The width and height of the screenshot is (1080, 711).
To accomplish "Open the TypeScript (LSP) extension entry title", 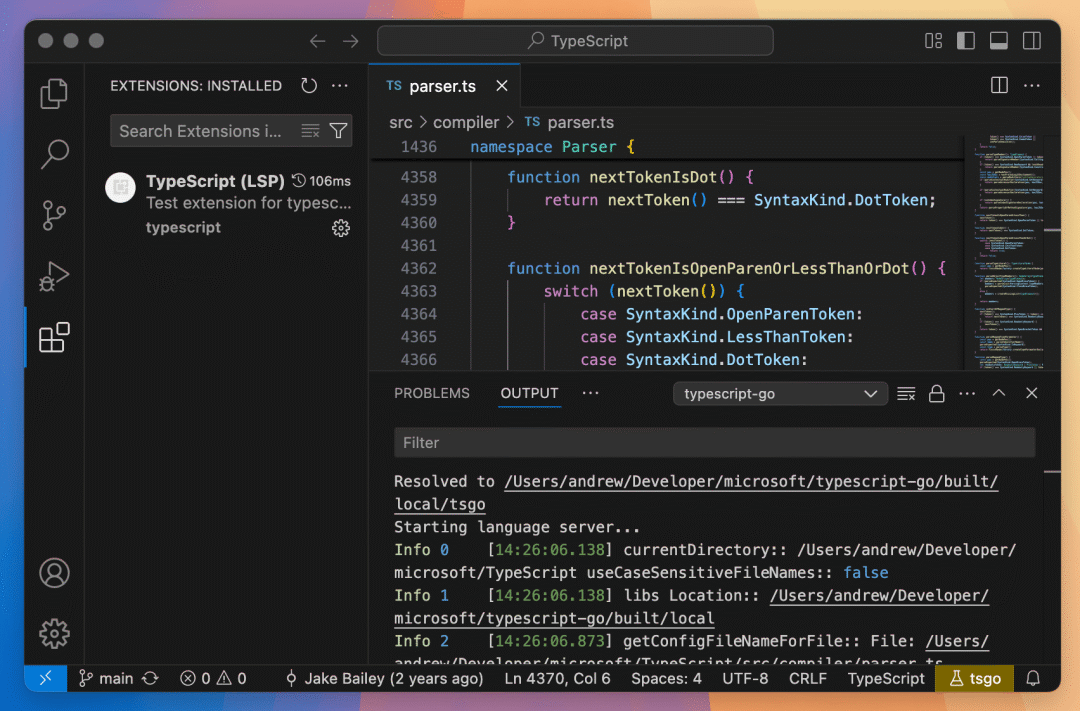I will (215, 181).
